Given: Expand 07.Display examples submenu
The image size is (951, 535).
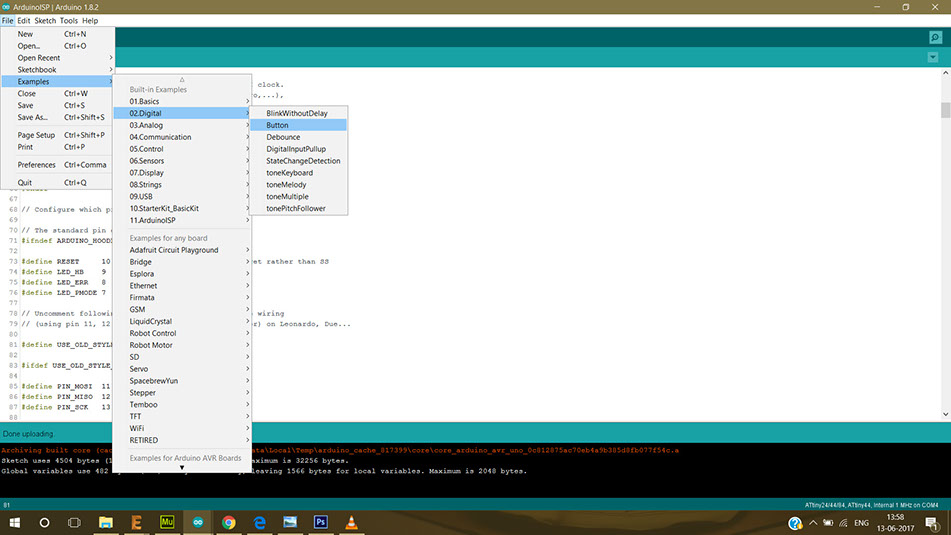Looking at the screenshot, I should pos(182,173).
